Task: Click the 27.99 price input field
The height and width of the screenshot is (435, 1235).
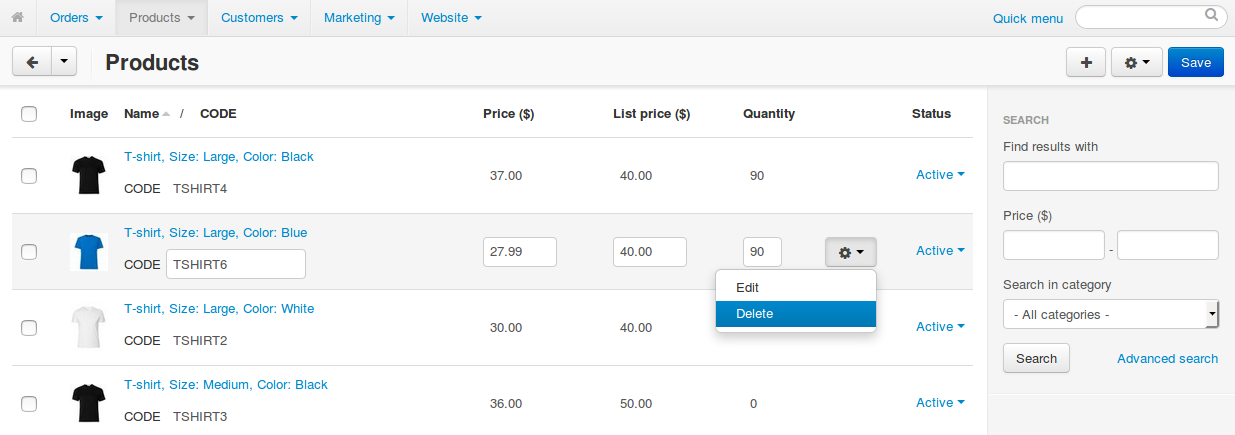Action: 520,252
